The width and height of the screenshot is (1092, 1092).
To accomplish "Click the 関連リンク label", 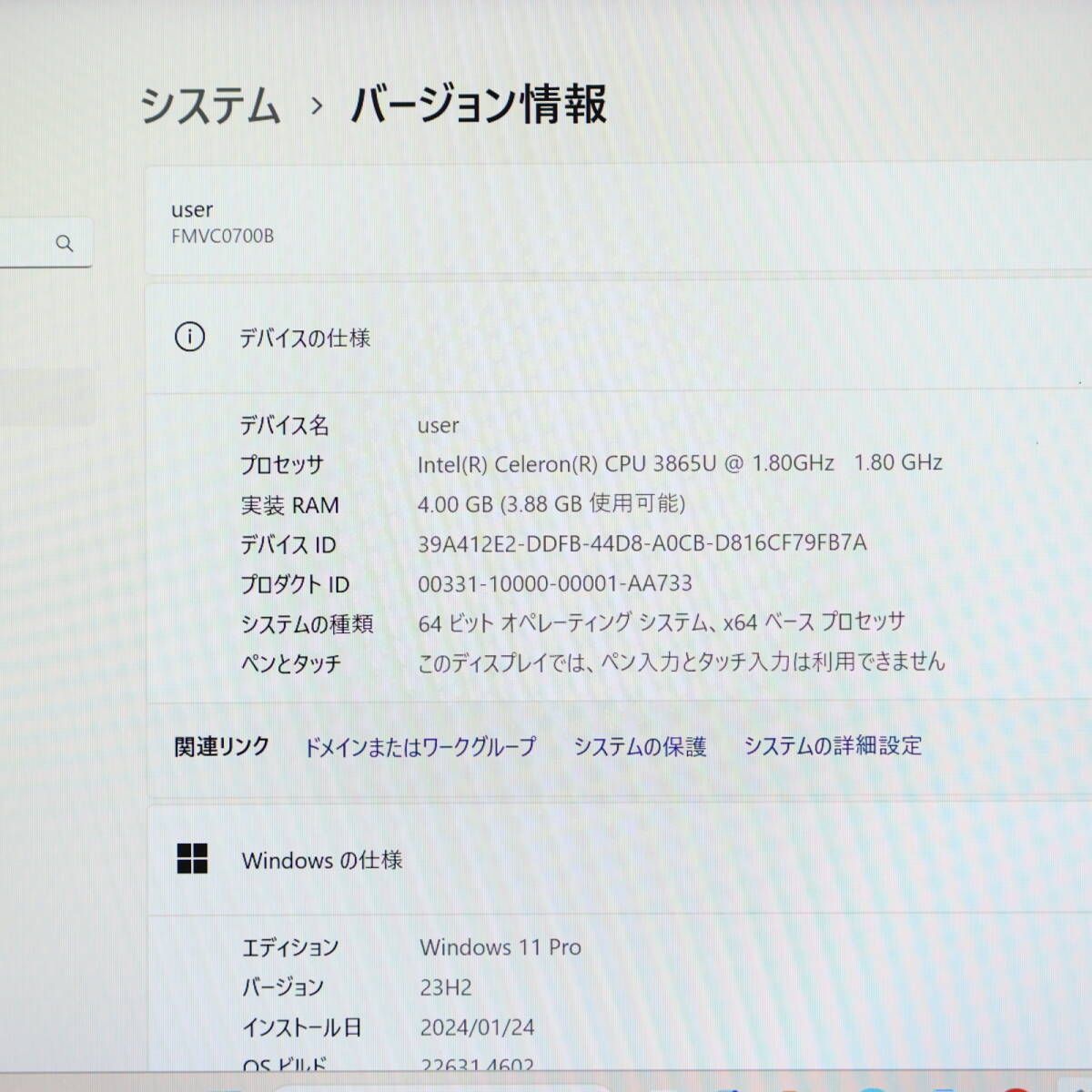I will click(x=222, y=747).
